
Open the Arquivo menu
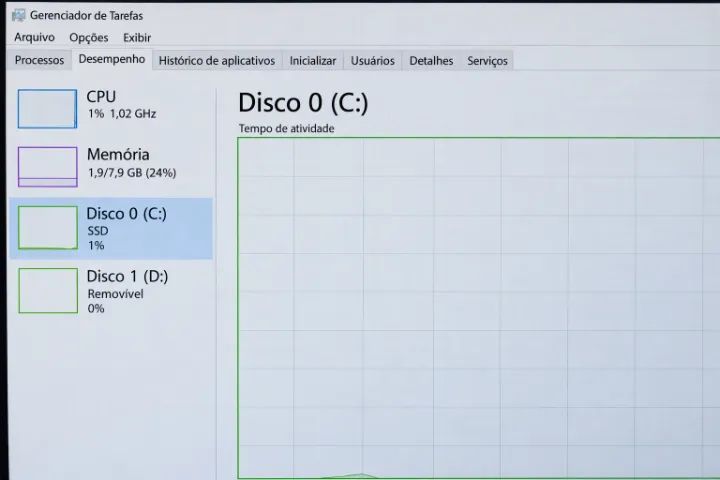(34, 37)
